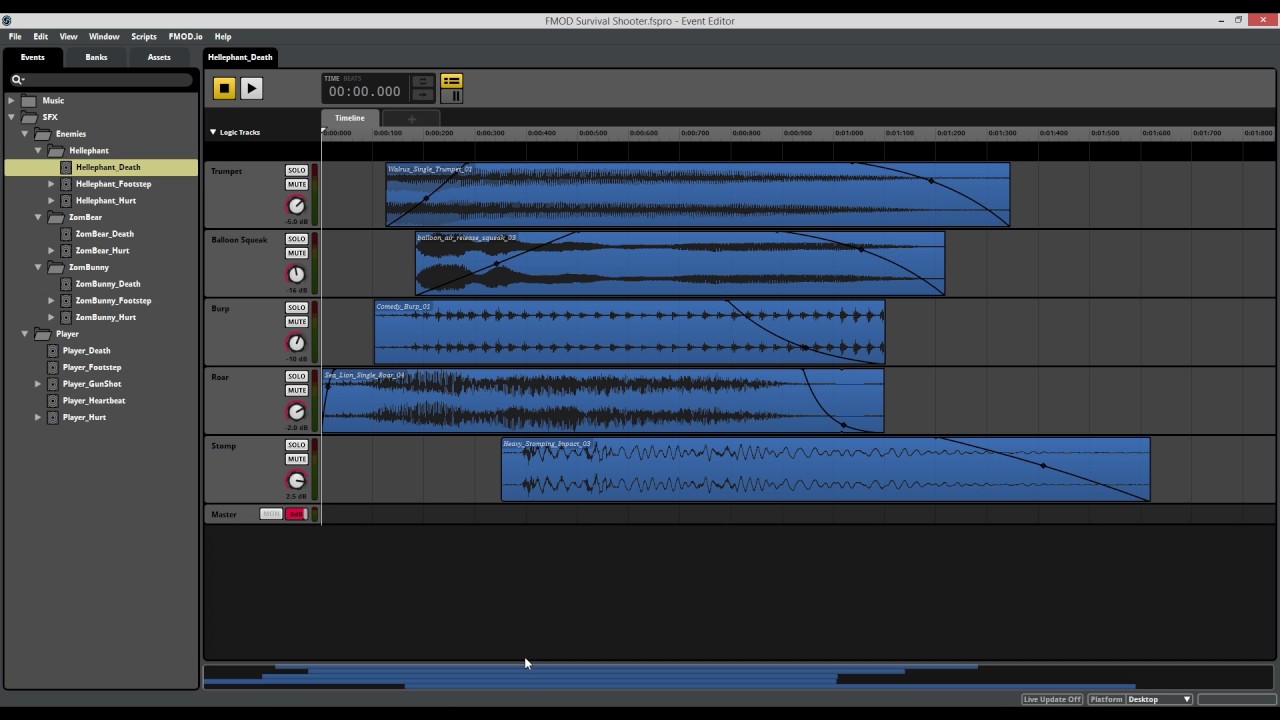The image size is (1280, 720).
Task: Collapse the ZomBear folder arrow
Action: (38, 217)
